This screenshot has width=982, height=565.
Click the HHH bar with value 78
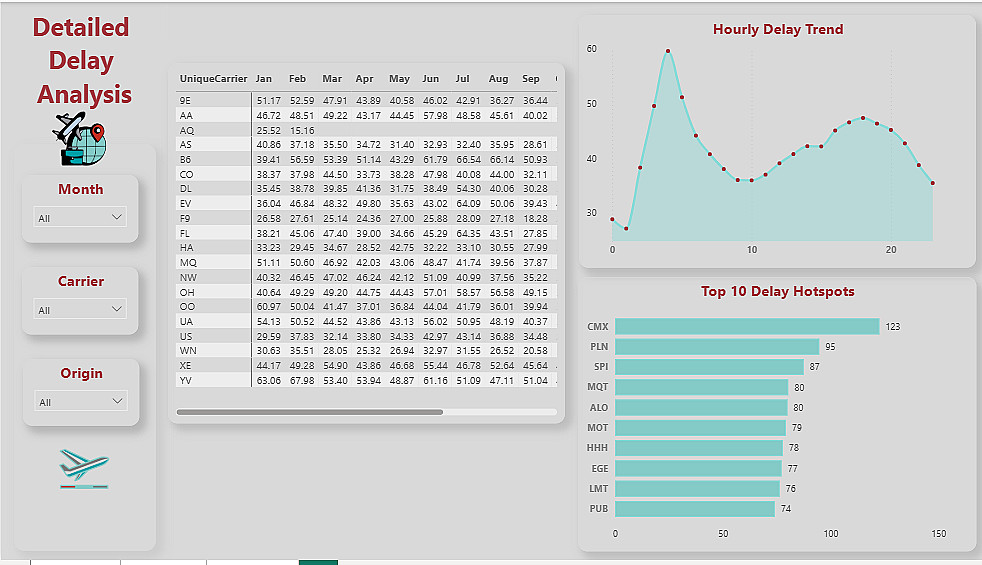coord(699,447)
